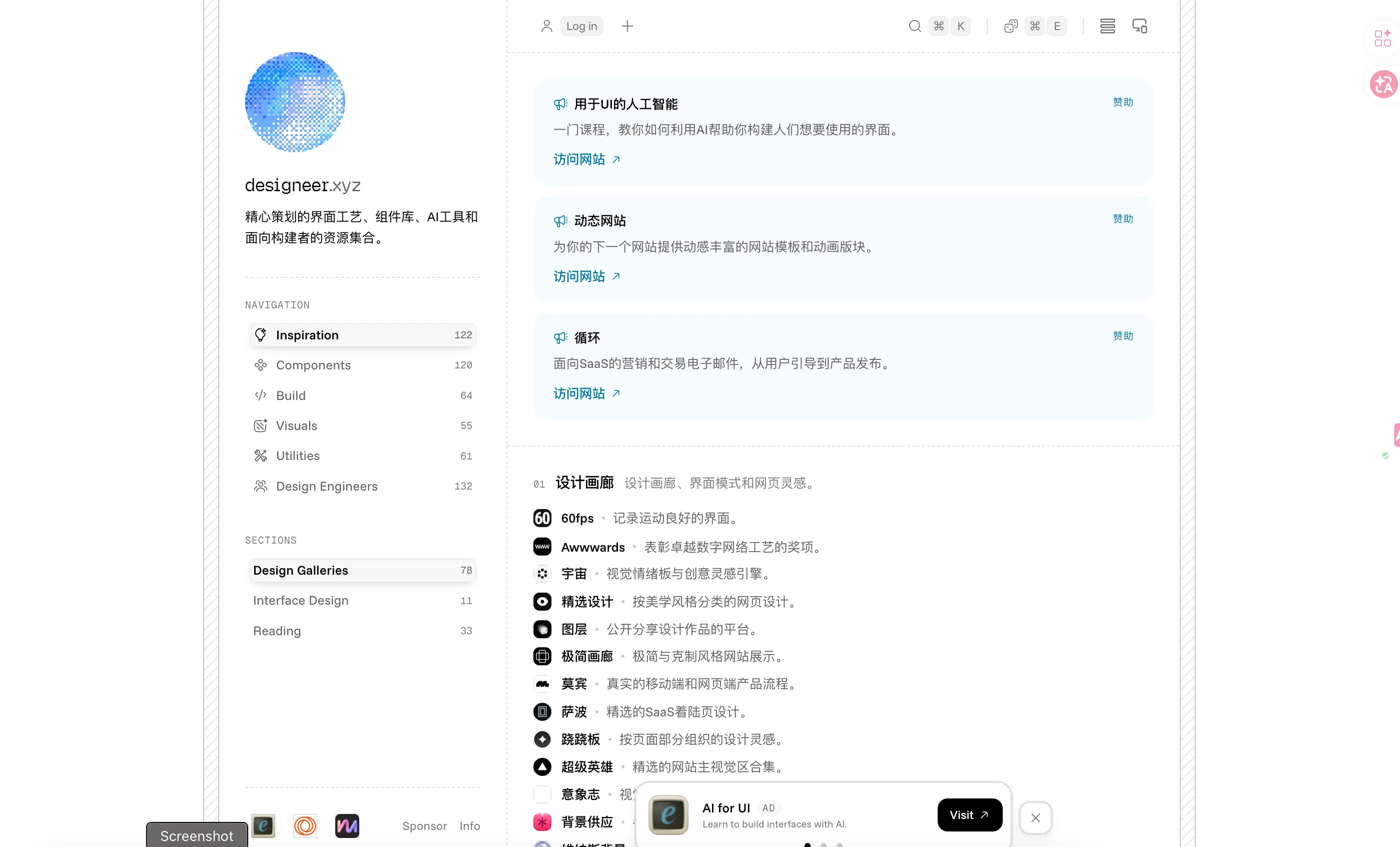Click the plus icon next to Log in
Viewport: 1400px width, 847px height.
627,26
